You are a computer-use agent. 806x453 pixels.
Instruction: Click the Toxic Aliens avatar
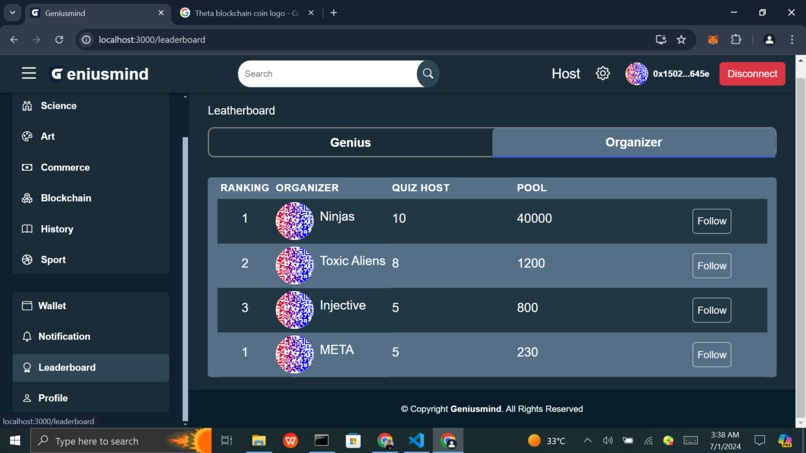pyautogui.click(x=295, y=266)
